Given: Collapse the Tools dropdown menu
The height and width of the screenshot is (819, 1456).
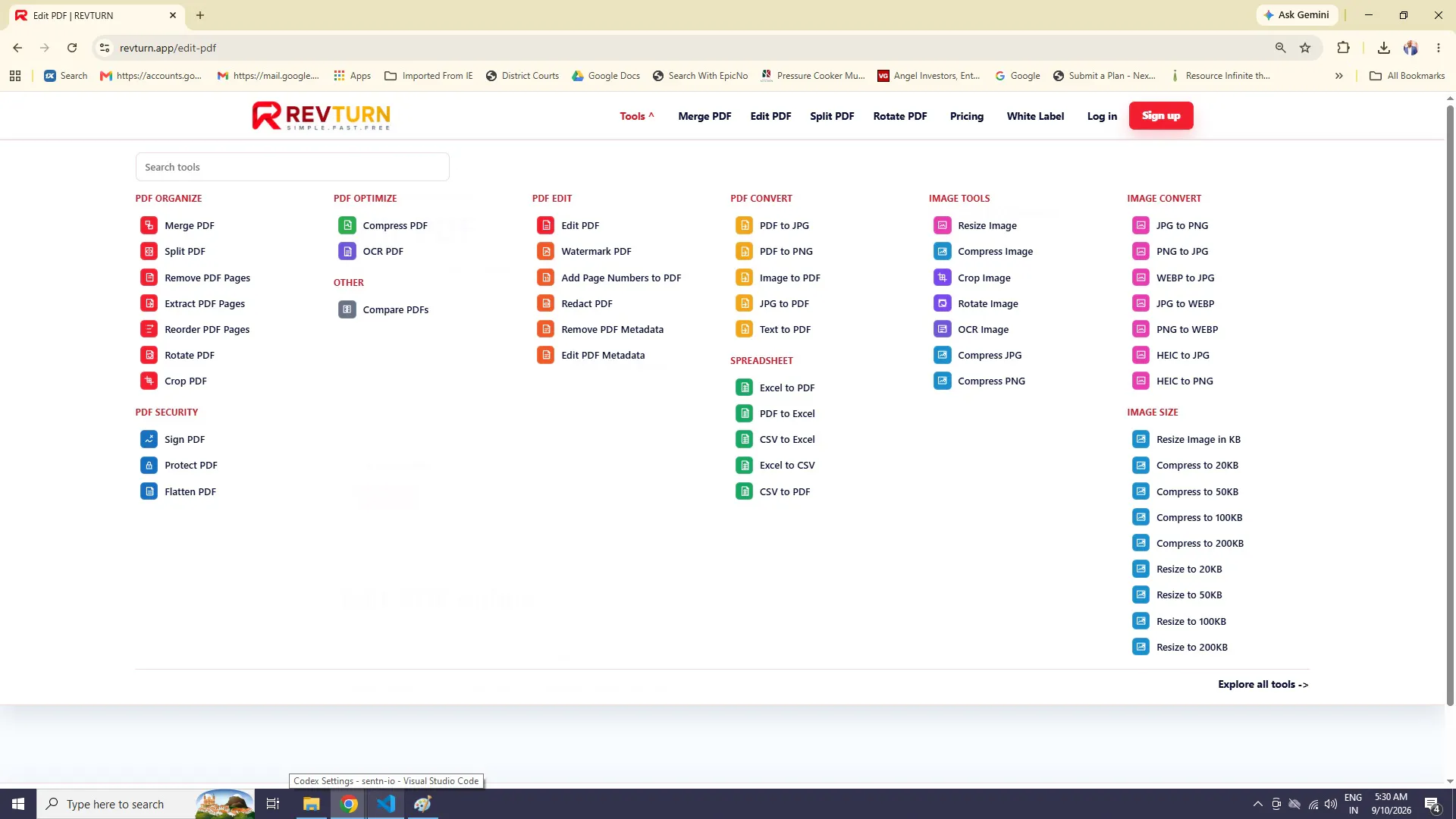Looking at the screenshot, I should coord(636,116).
